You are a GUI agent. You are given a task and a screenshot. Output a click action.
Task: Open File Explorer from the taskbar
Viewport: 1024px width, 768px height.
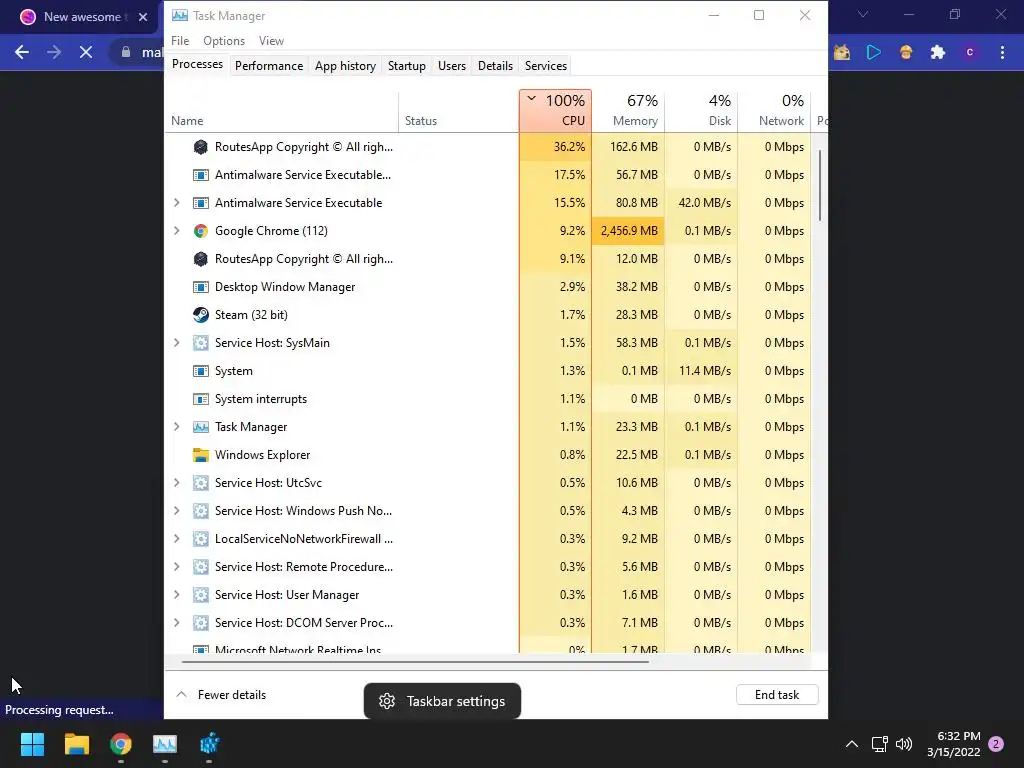click(76, 744)
